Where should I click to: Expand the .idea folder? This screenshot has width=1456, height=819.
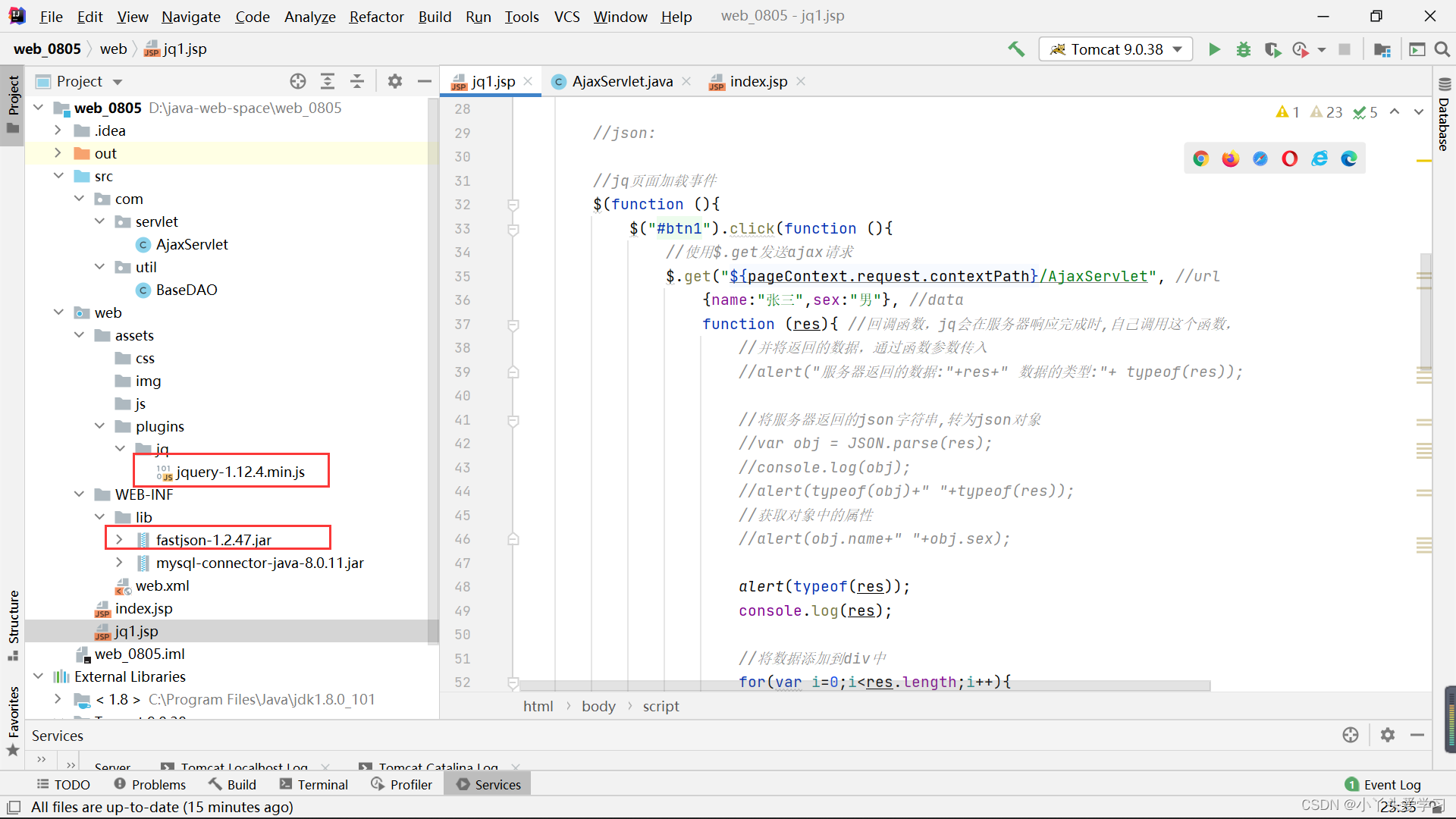(58, 130)
